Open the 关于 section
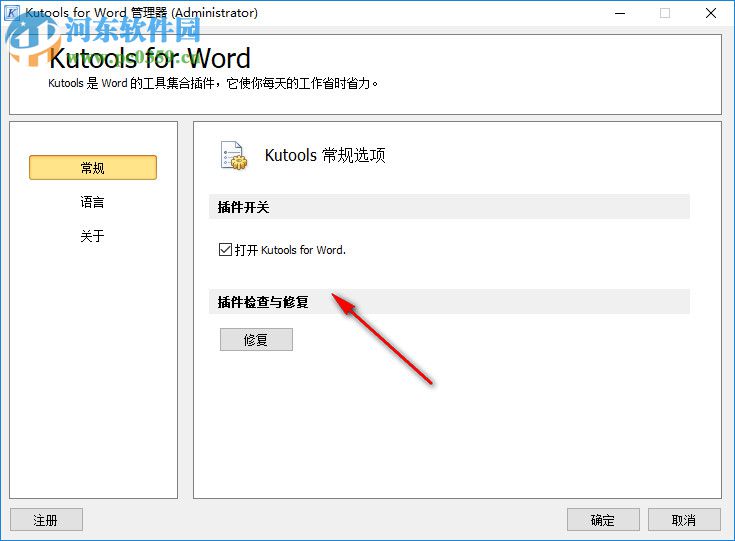The image size is (735, 541). click(92, 236)
